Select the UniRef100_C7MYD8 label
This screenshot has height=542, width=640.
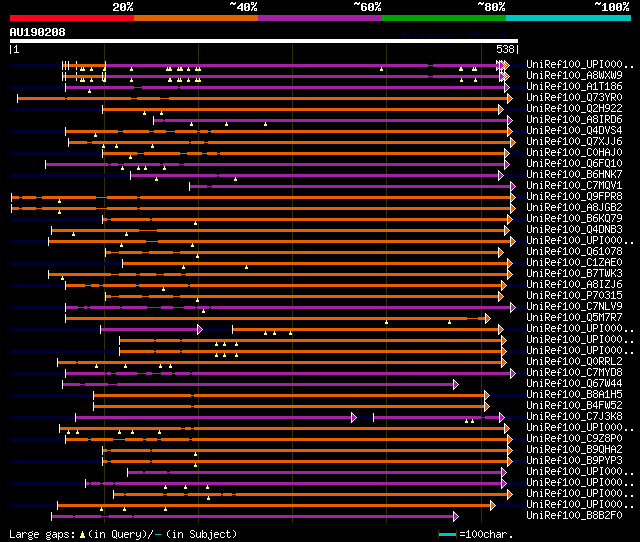574,373
